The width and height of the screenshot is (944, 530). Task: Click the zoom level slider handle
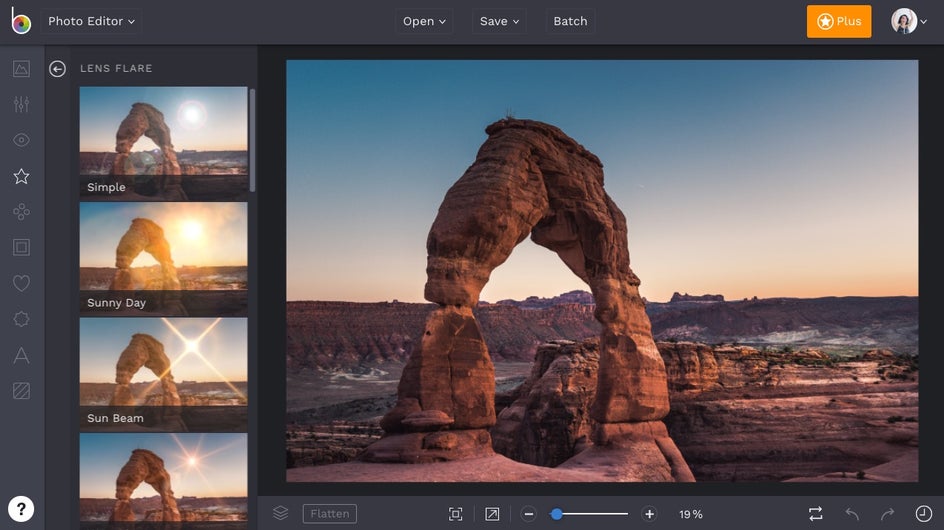click(557, 514)
